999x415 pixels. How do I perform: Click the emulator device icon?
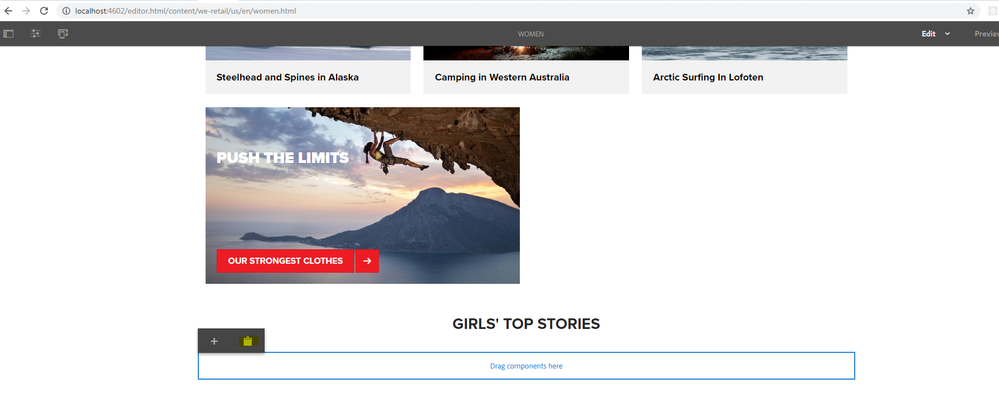(63, 33)
